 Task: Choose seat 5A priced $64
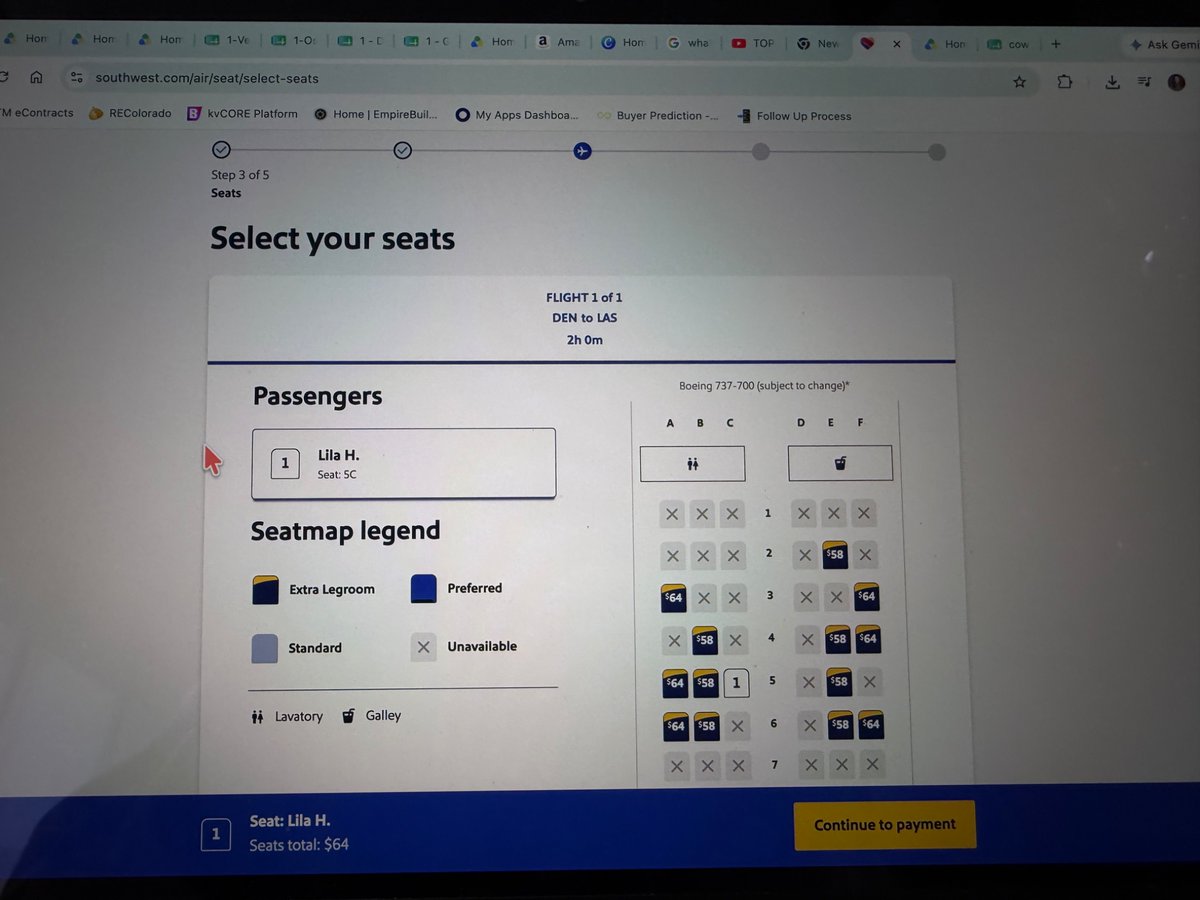pyautogui.click(x=675, y=683)
